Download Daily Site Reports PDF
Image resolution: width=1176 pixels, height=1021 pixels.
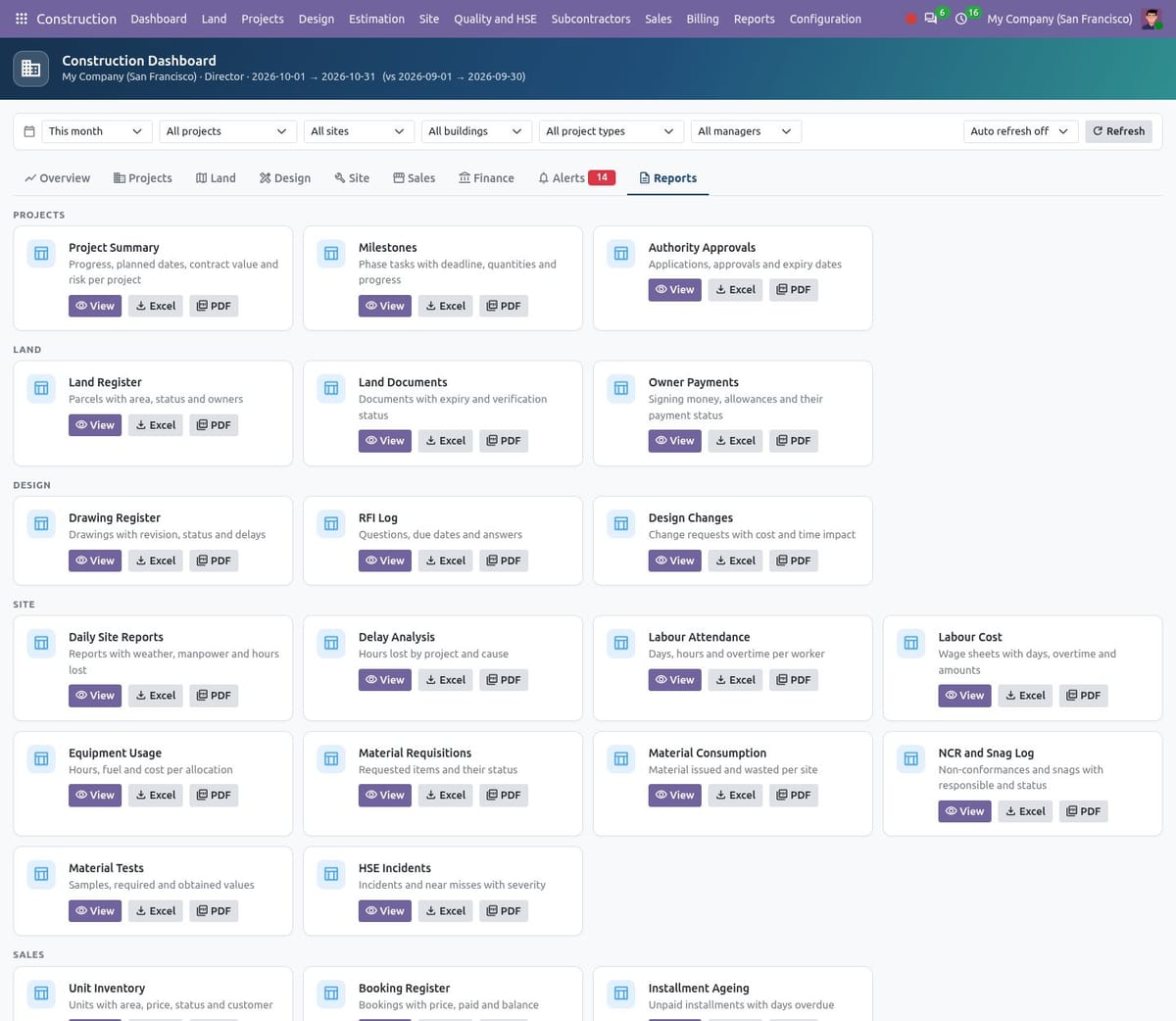[214, 696]
